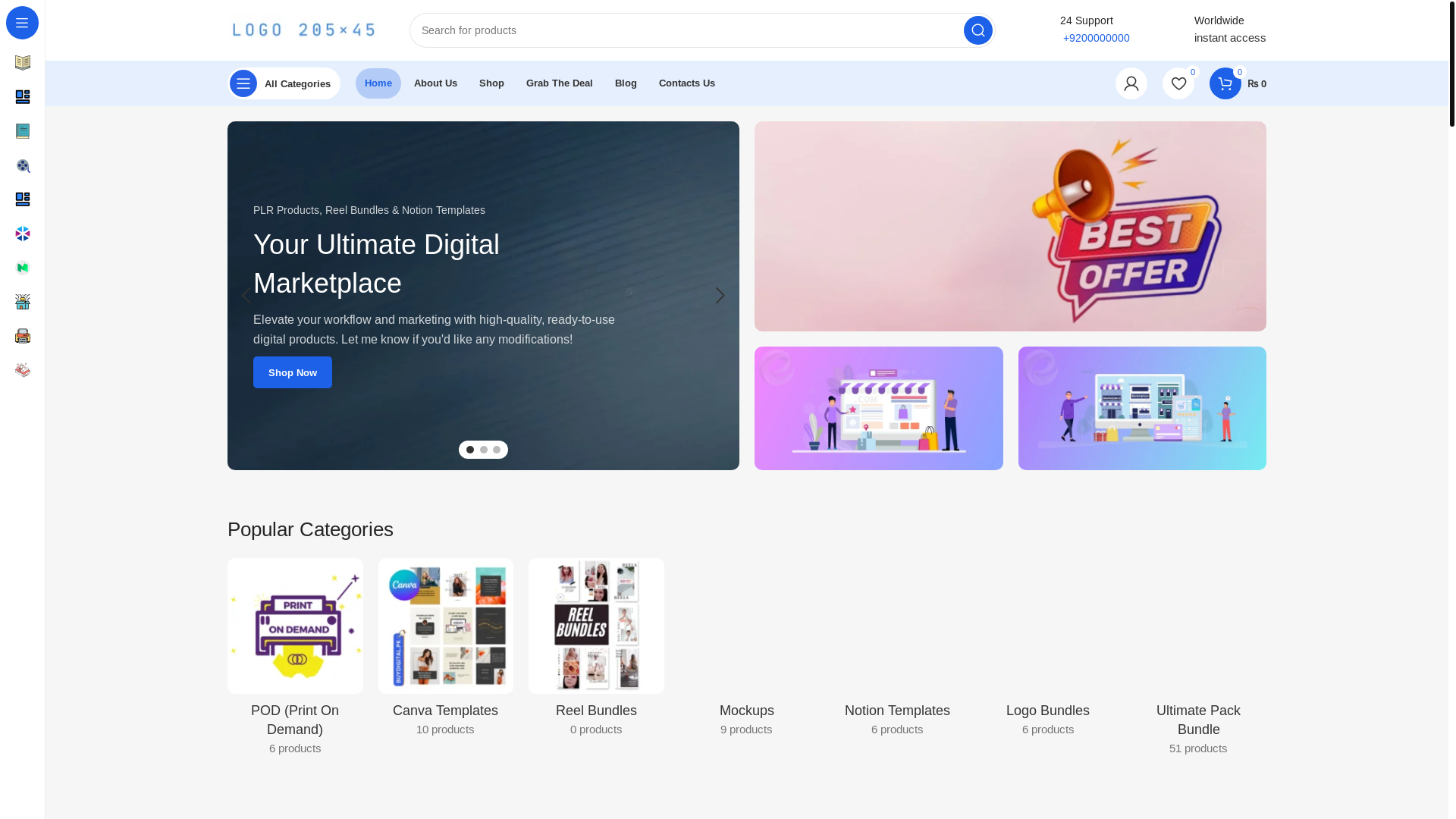Go to the next hero slide
1456x819 pixels.
pyautogui.click(x=720, y=296)
